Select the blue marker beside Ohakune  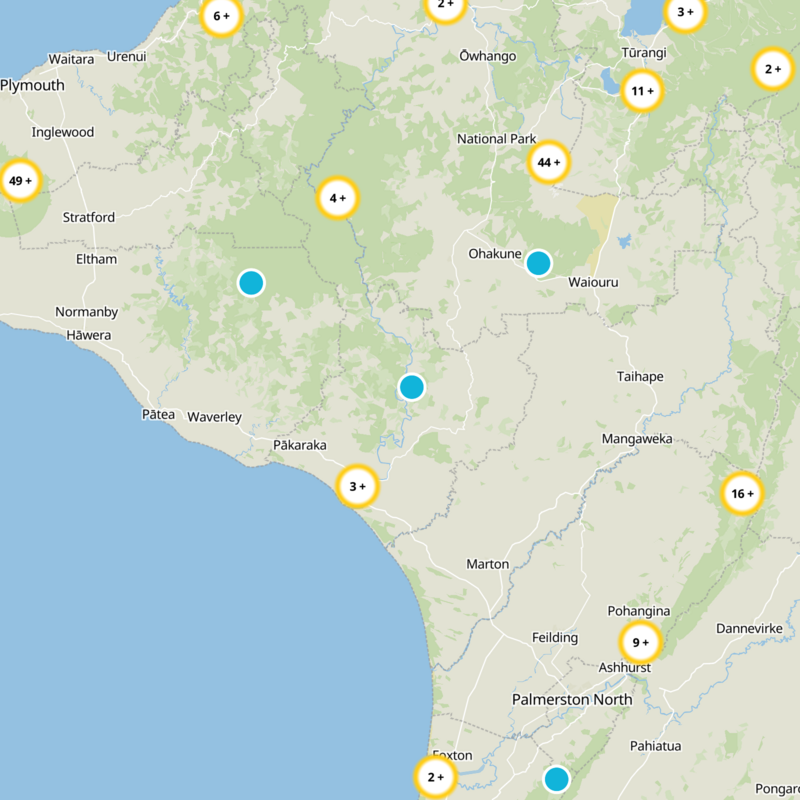(x=538, y=263)
